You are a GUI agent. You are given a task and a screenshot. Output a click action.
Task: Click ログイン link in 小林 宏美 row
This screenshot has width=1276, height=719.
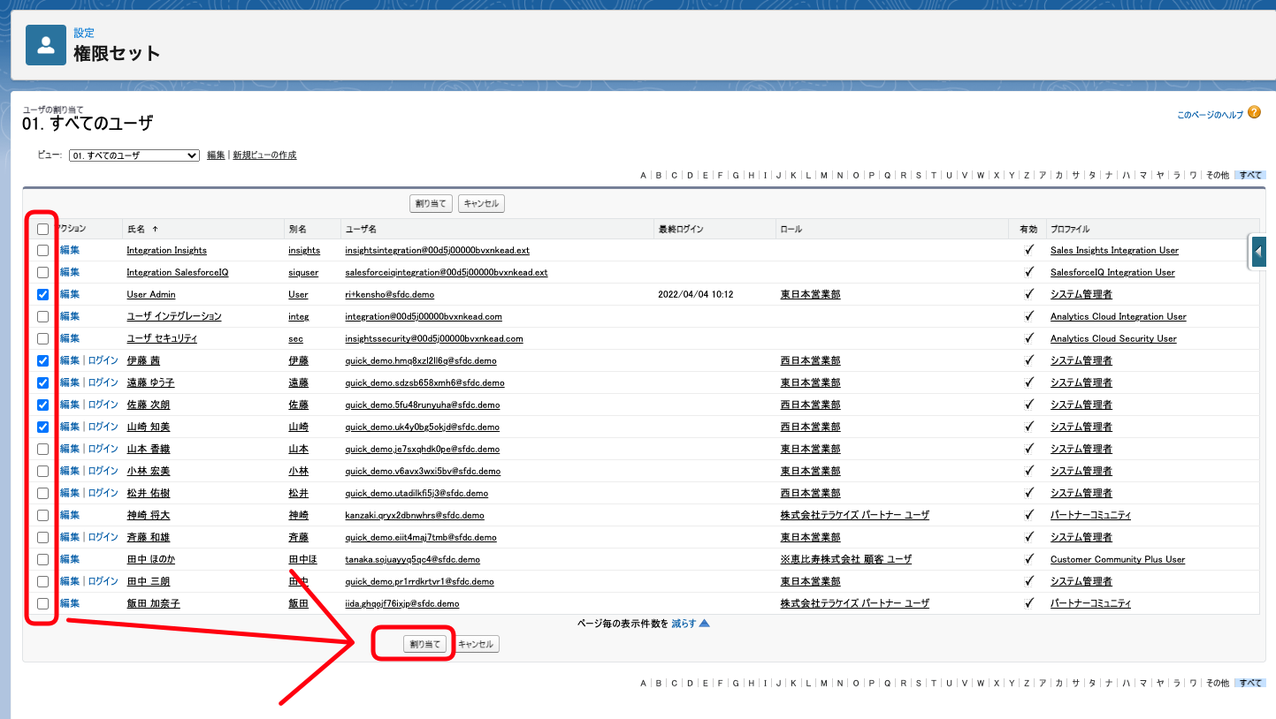click(103, 470)
